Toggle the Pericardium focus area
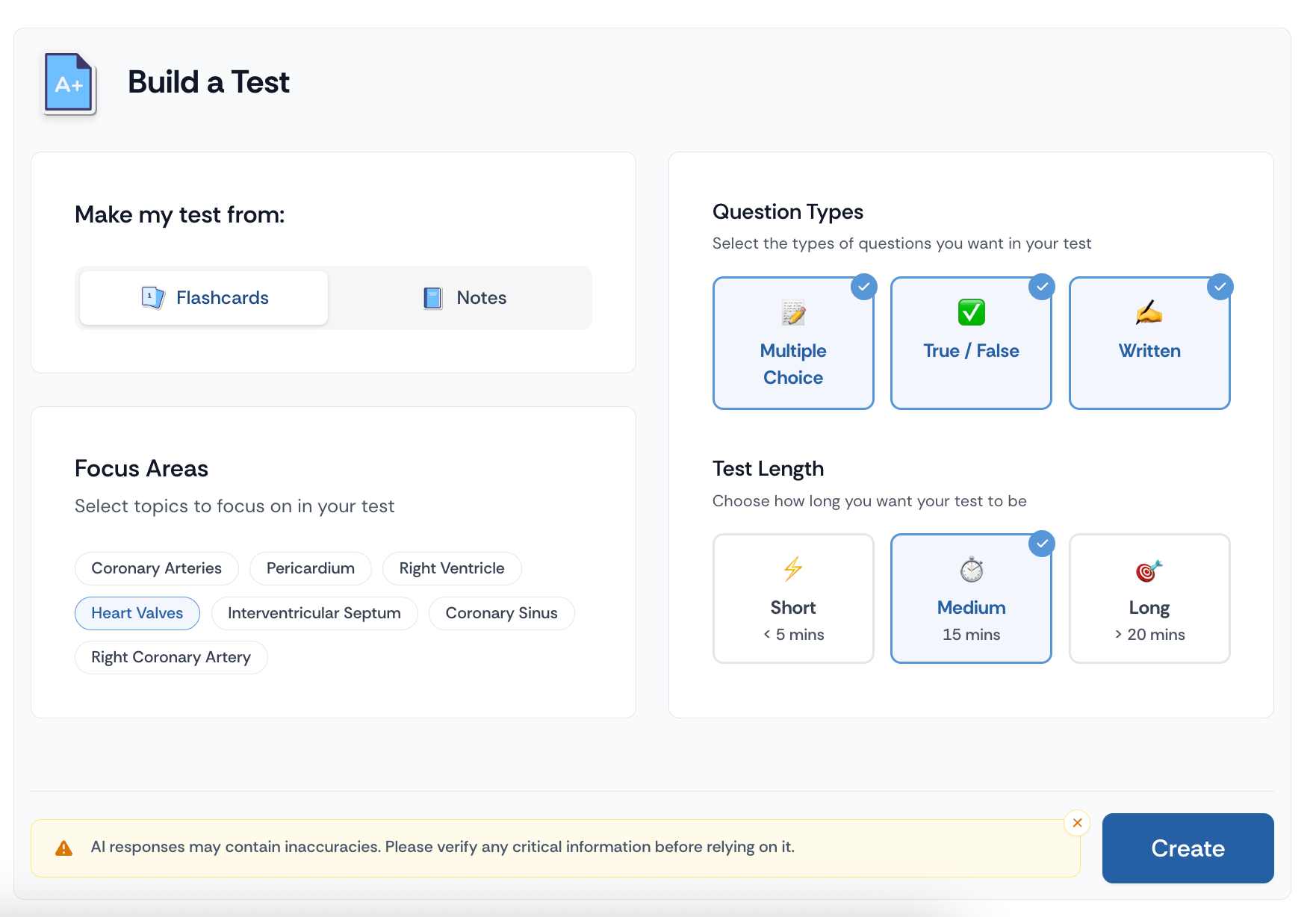Screen dimensions: 1316x917 coord(311,568)
